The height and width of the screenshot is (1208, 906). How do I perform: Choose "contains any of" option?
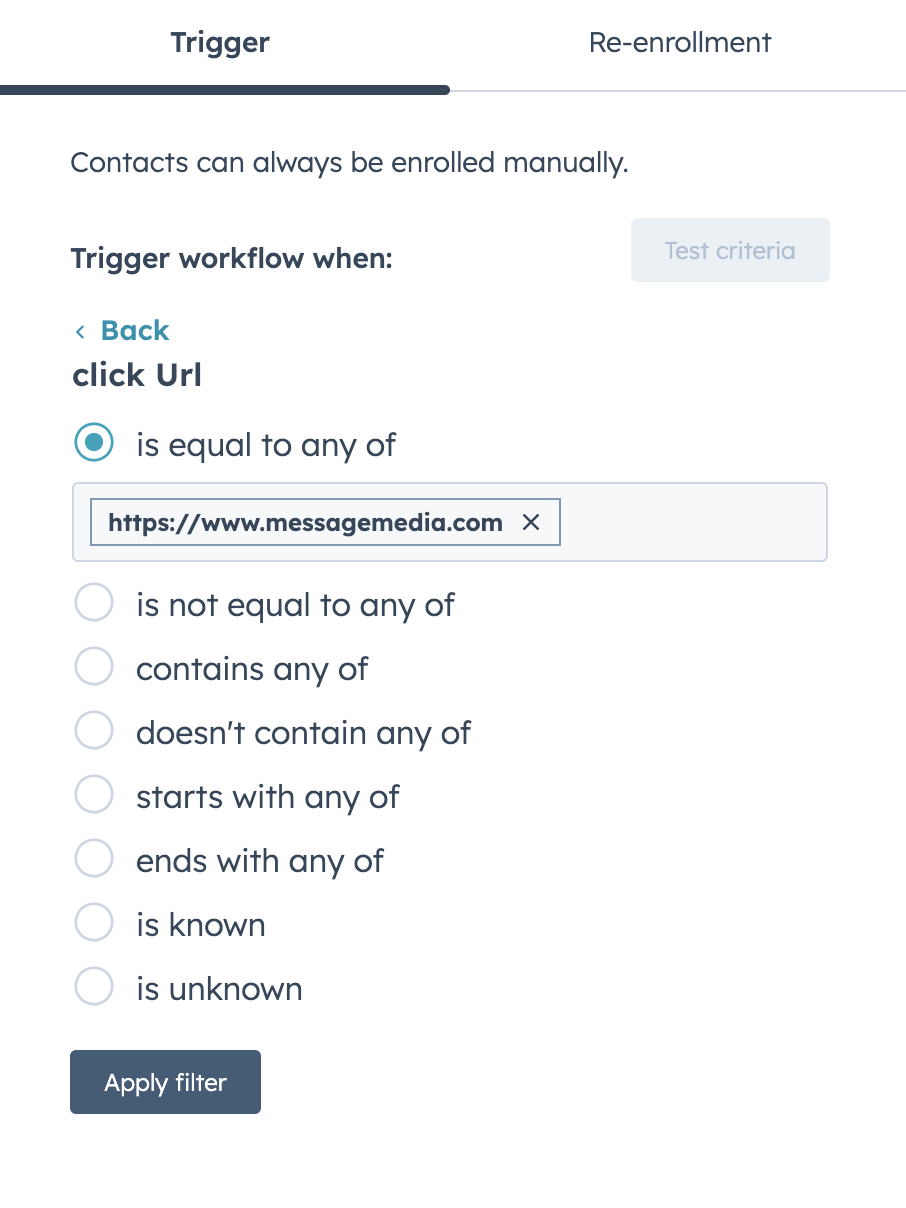point(94,667)
